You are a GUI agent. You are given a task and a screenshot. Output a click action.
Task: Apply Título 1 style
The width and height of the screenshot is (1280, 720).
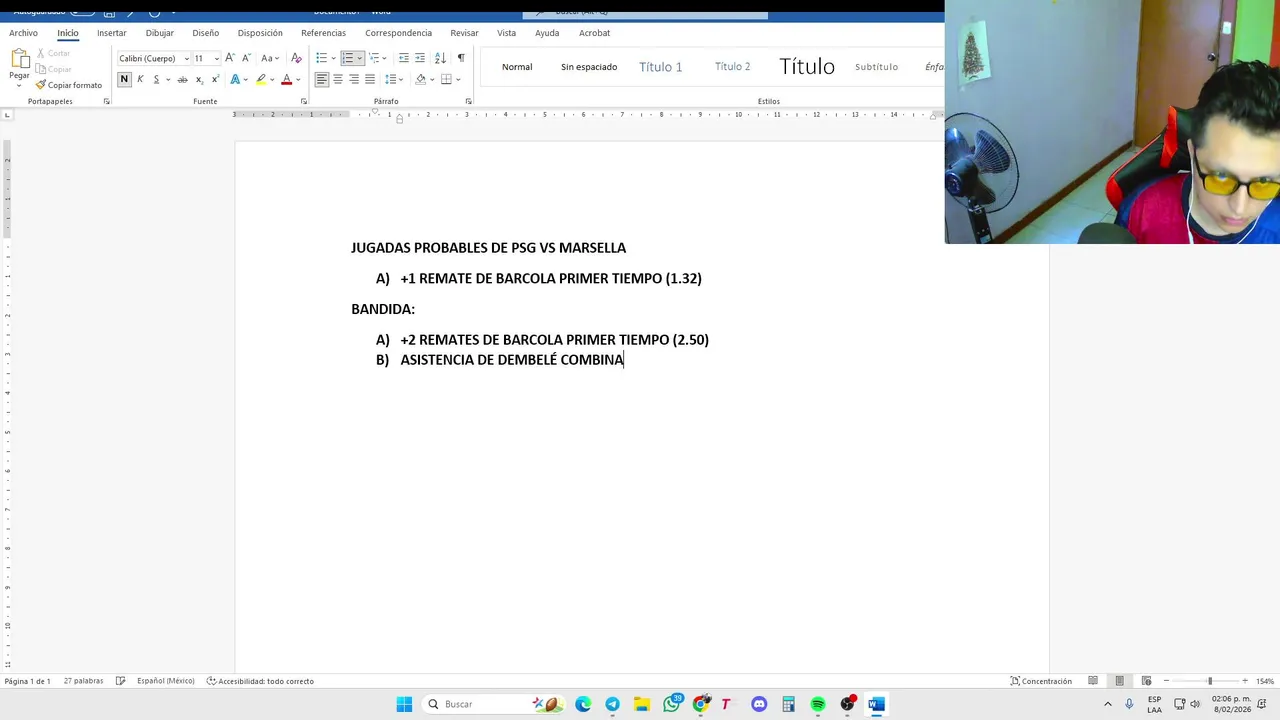point(660,67)
